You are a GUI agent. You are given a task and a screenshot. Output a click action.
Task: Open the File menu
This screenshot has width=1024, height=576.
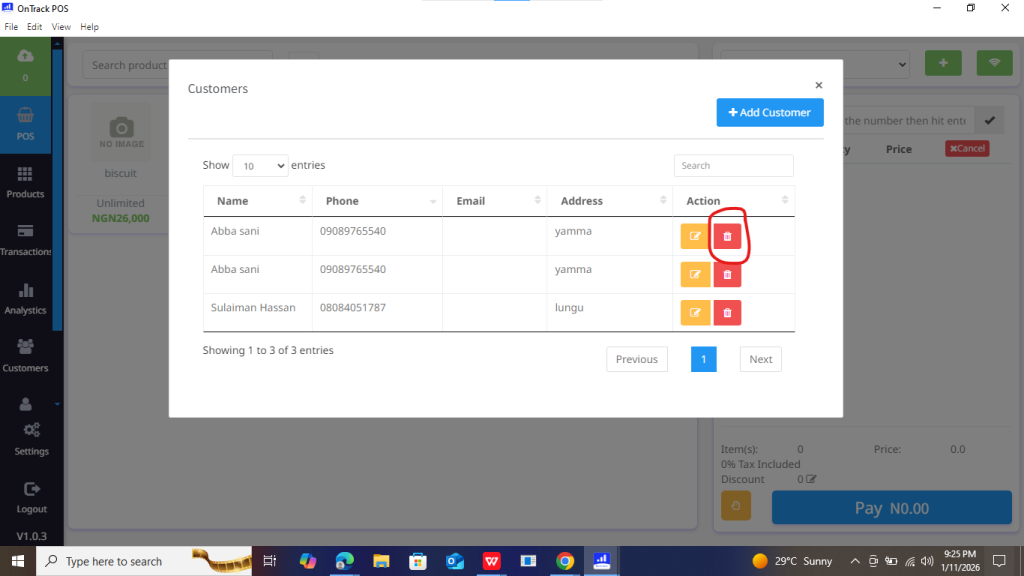click(12, 27)
